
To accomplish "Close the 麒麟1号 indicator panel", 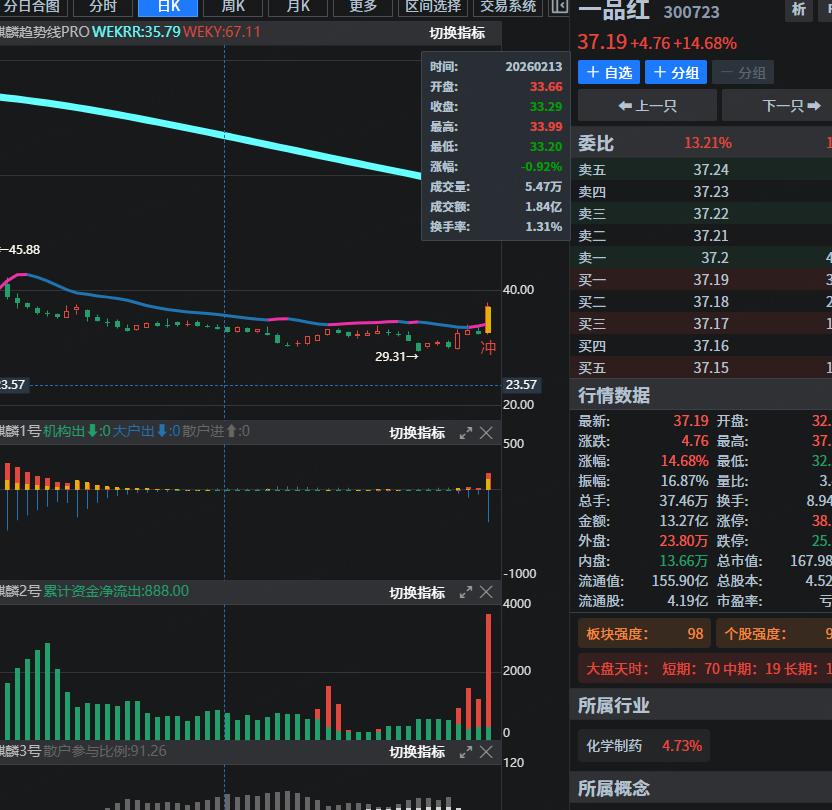I will click(486, 433).
